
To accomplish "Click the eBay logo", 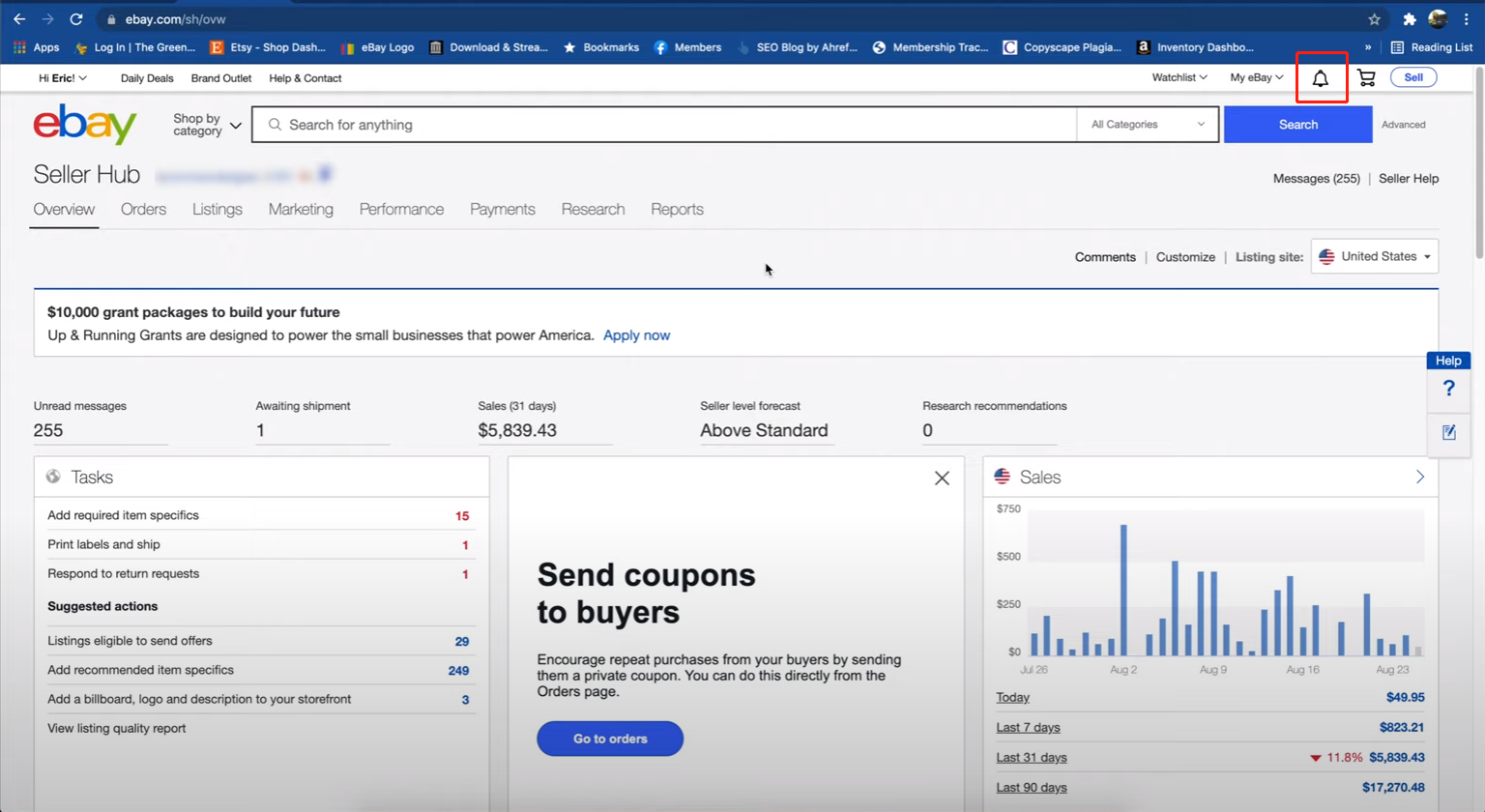I will 85,125.
